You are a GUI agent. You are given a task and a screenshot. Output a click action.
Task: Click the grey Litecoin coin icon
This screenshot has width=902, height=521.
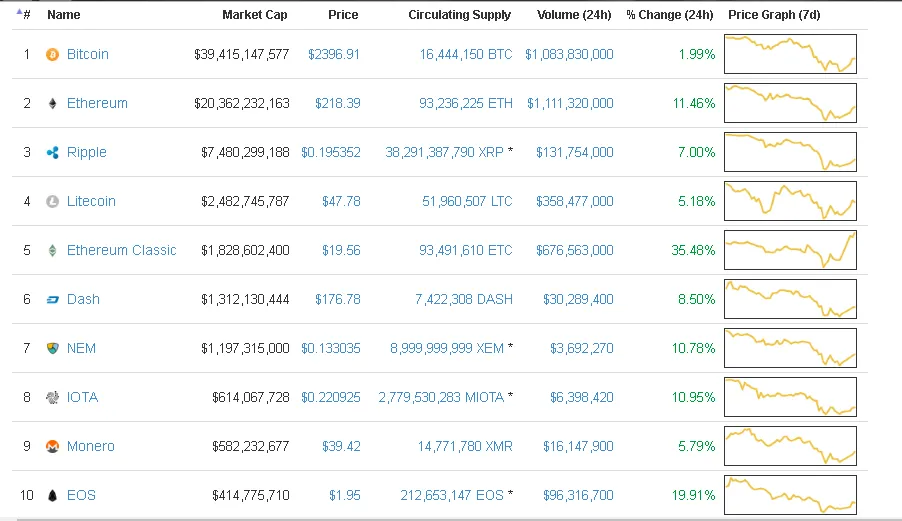(52, 201)
